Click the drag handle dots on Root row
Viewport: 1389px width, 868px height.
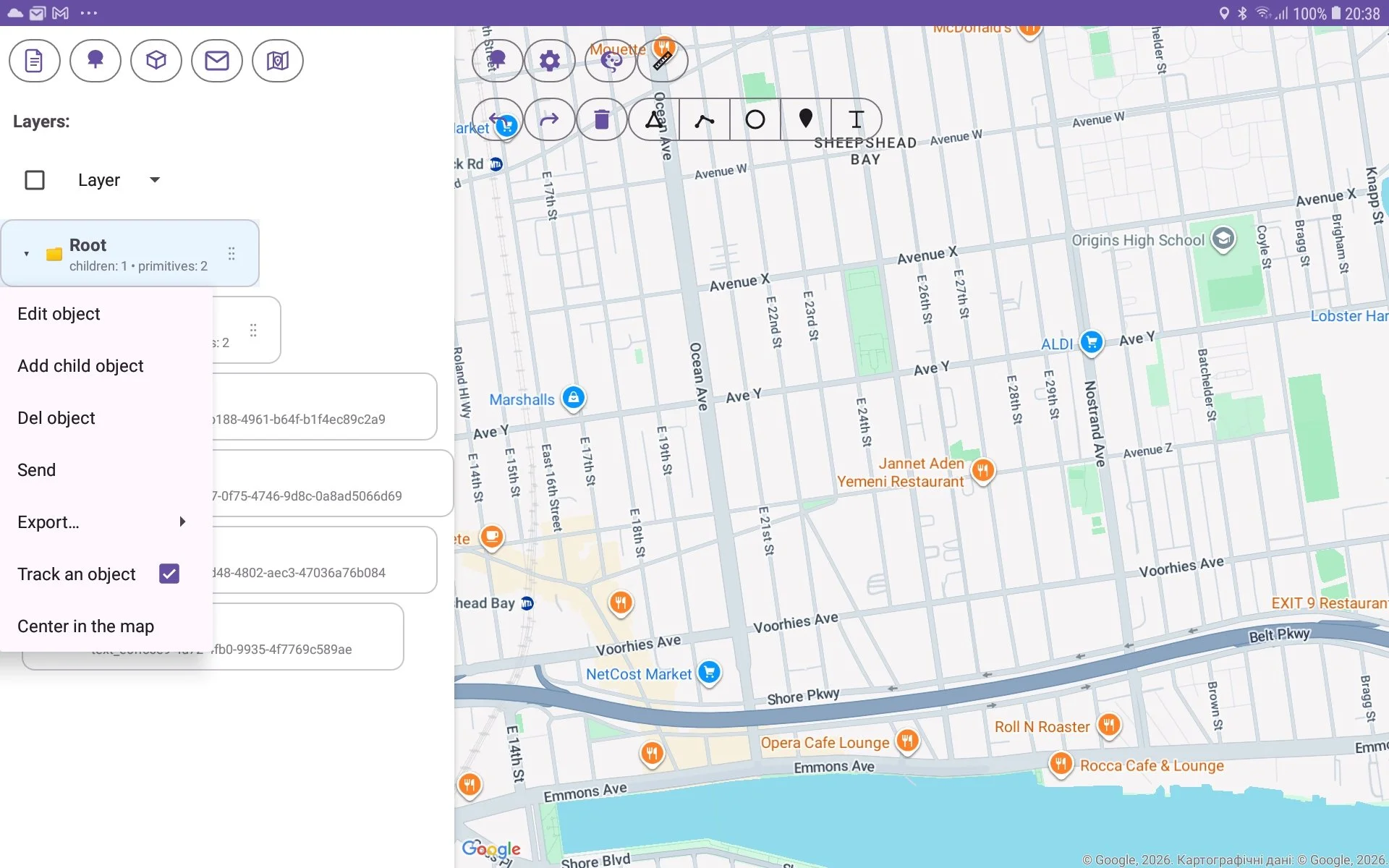coord(231,254)
